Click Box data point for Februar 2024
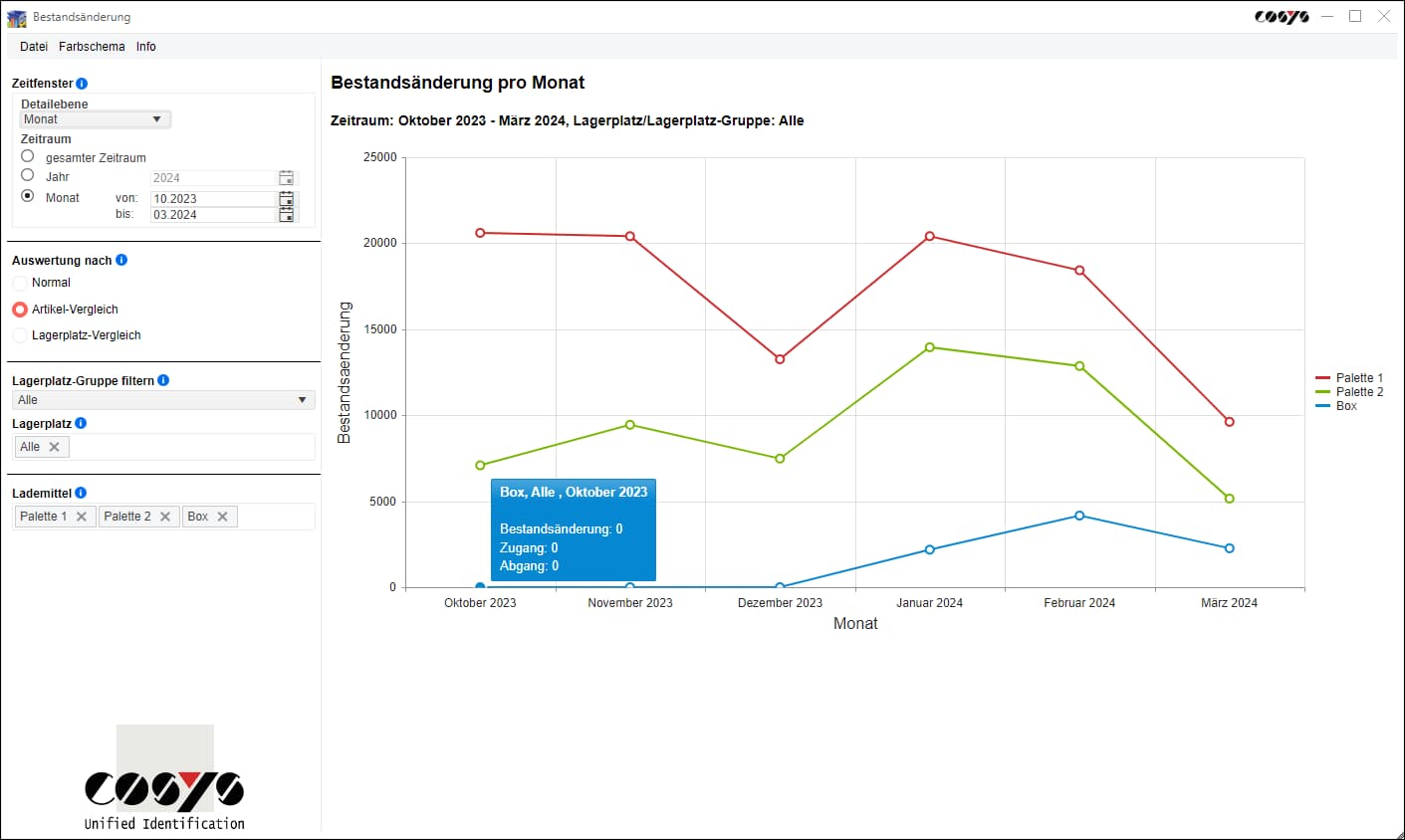 1079,516
